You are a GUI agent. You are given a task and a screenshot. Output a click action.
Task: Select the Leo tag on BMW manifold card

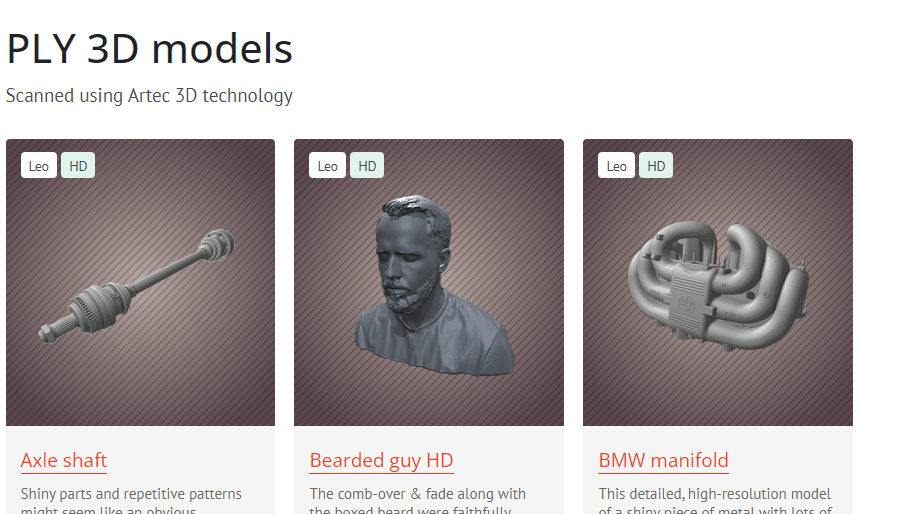coord(617,165)
